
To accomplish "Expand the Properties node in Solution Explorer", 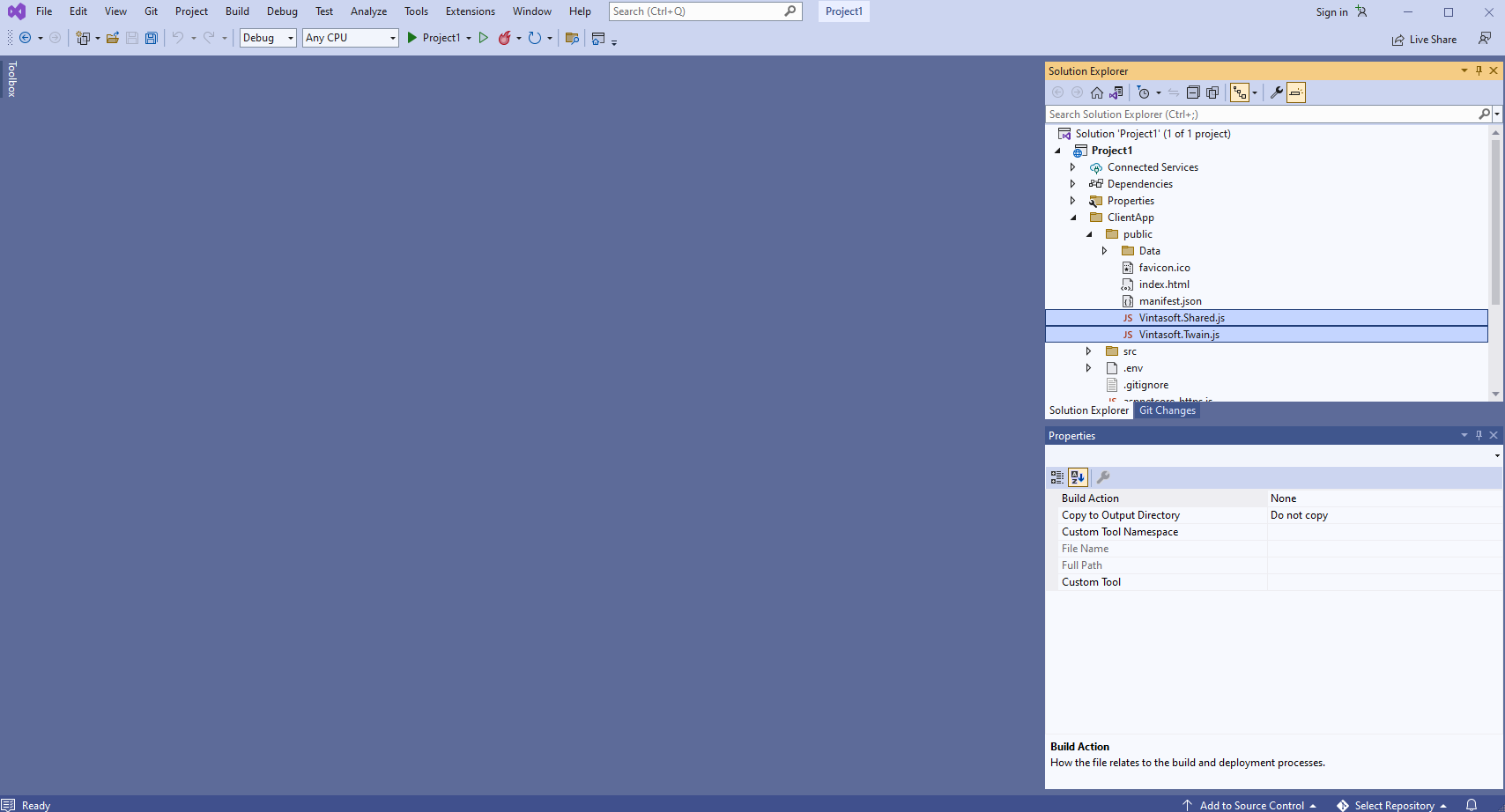I will click(1072, 201).
